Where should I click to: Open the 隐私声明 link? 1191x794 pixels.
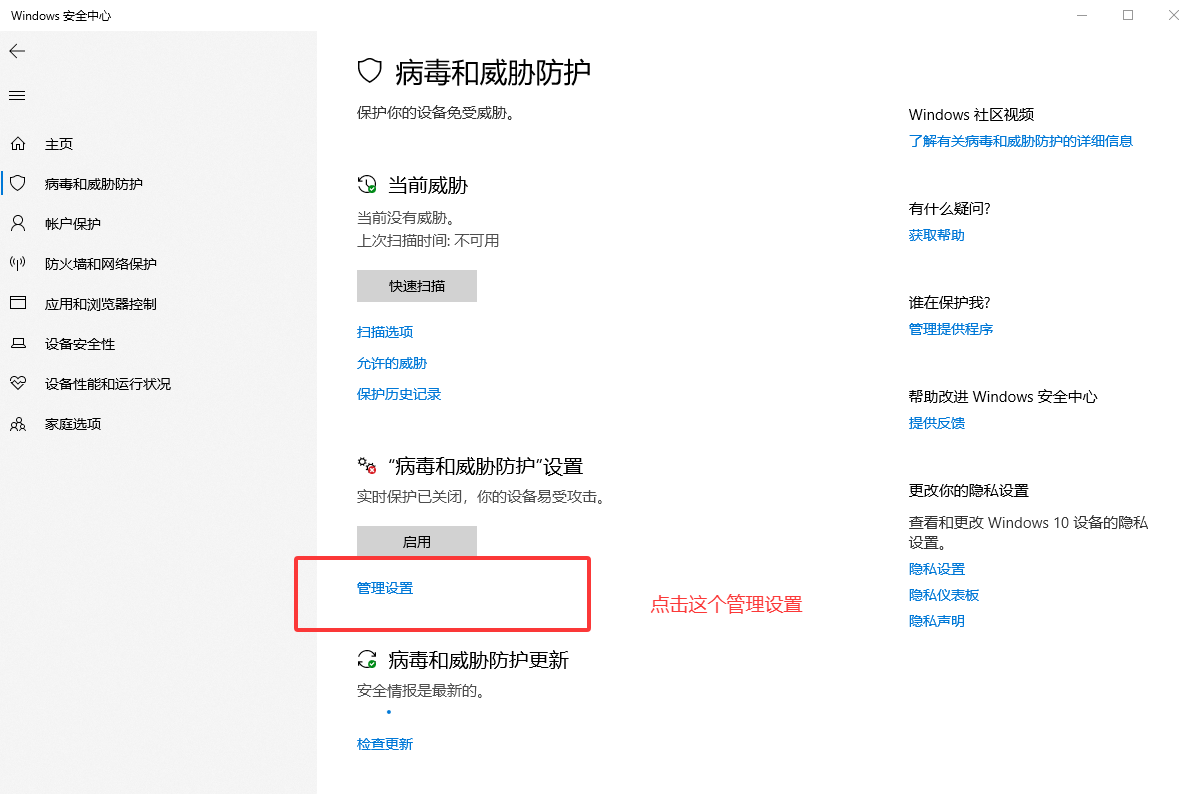pyautogui.click(x=937, y=621)
